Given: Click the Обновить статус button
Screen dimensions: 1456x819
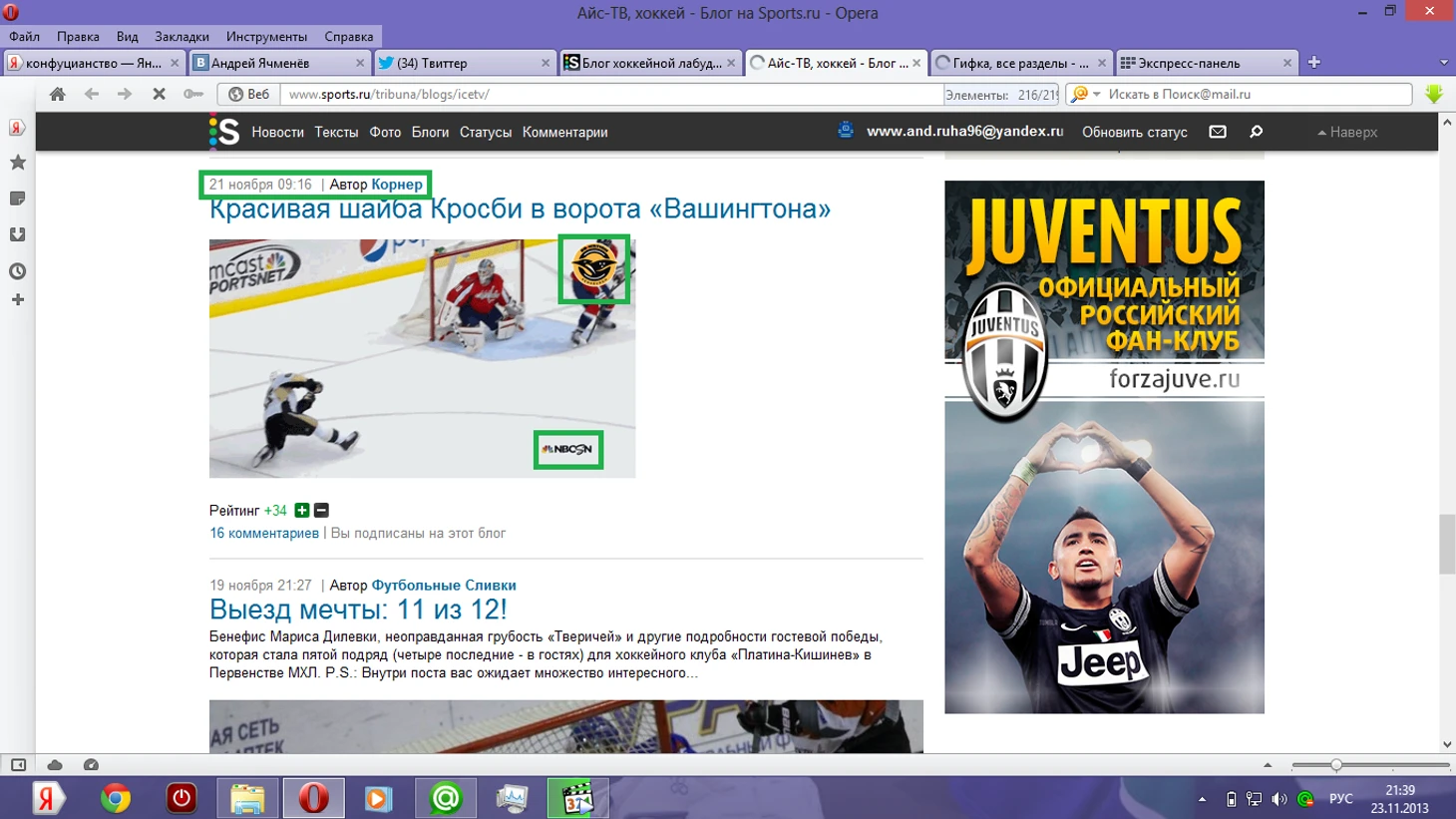Looking at the screenshot, I should (1134, 132).
